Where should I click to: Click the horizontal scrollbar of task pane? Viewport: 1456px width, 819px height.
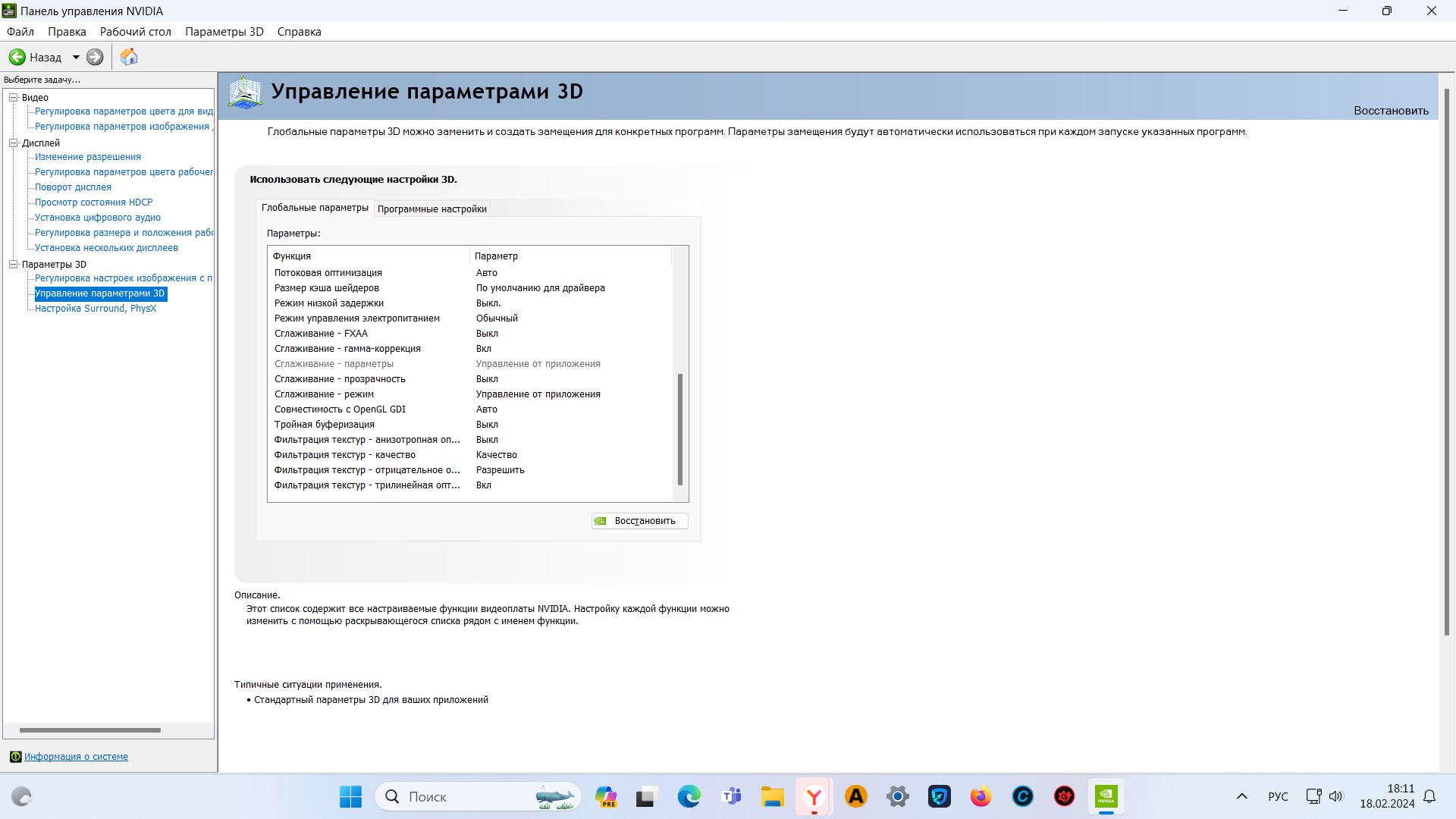click(x=89, y=730)
